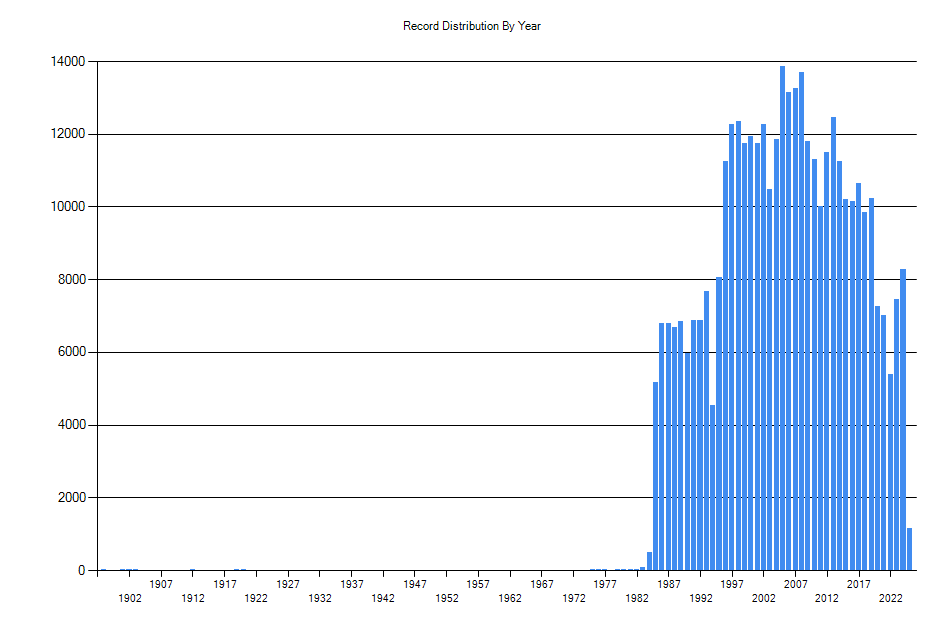Click the 1902 x-axis label
The height and width of the screenshot is (630, 945).
[x=130, y=598]
